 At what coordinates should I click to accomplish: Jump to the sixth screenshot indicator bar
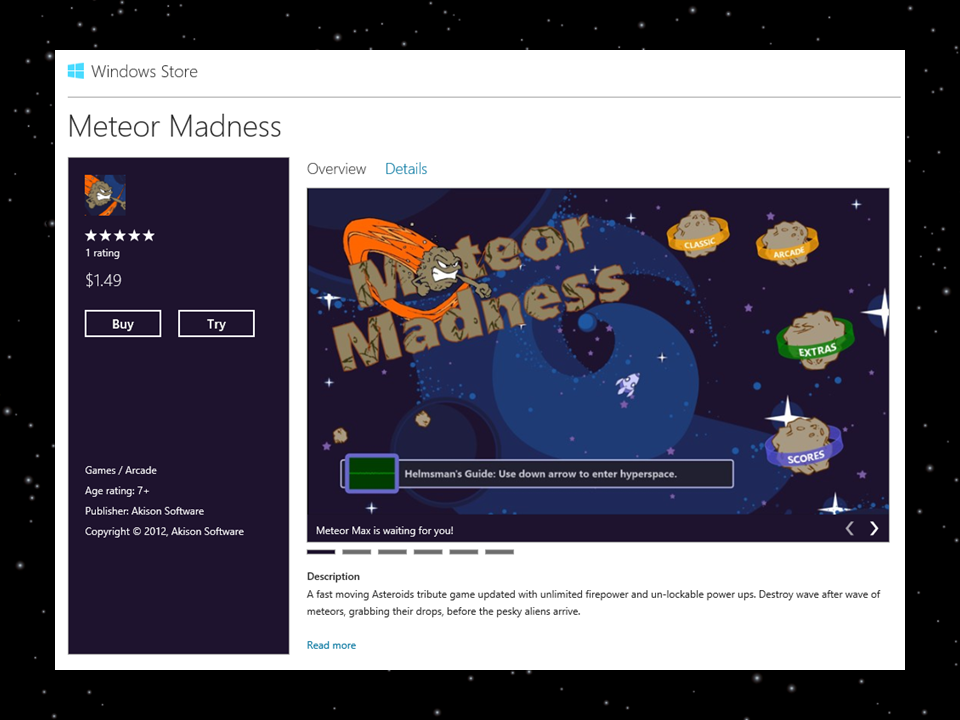[x=500, y=552]
